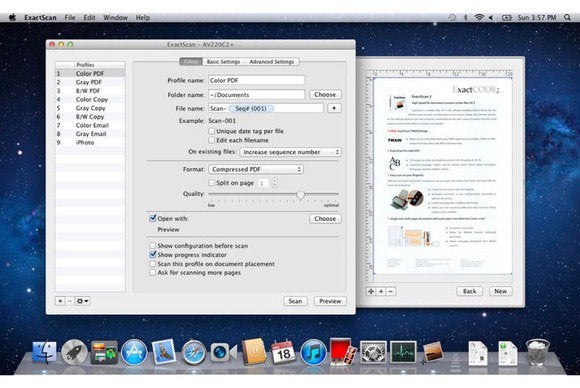The height and width of the screenshot is (388, 580).
Task: Open the Window menu
Action: pos(115,17)
